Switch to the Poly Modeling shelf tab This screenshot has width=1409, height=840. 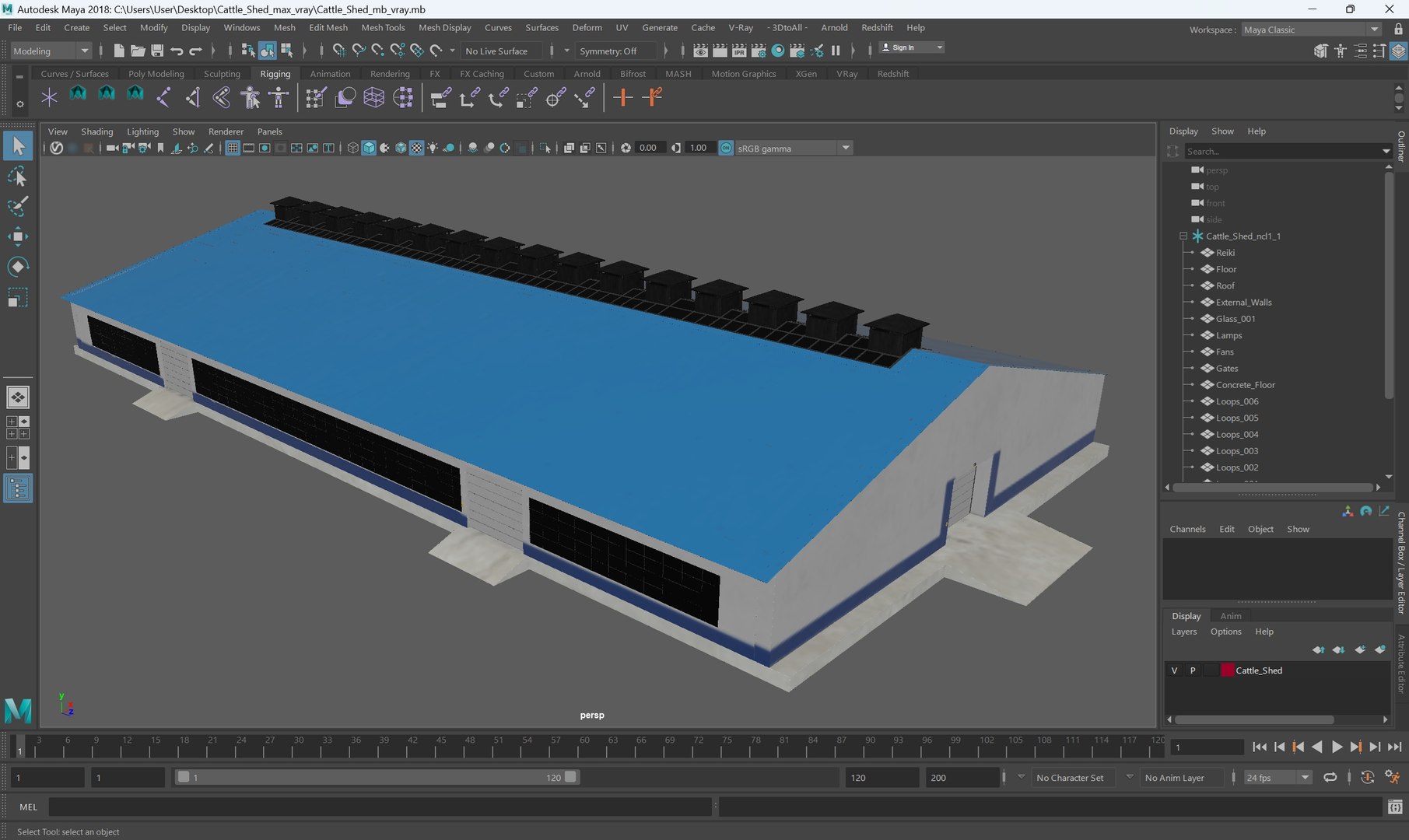(156, 74)
